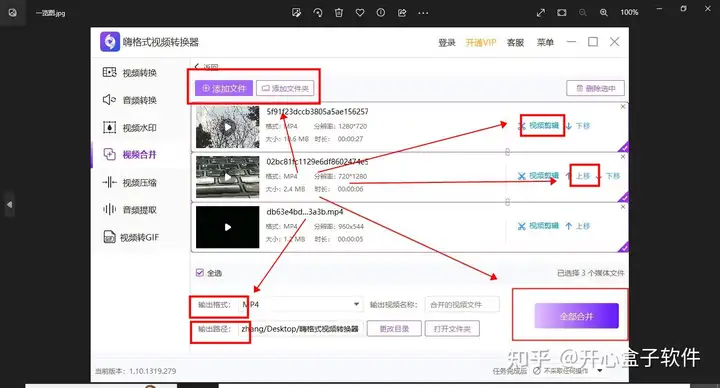720x388 pixels.
Task: Play the 5f91f23d video thumbnail
Action: tap(227, 127)
